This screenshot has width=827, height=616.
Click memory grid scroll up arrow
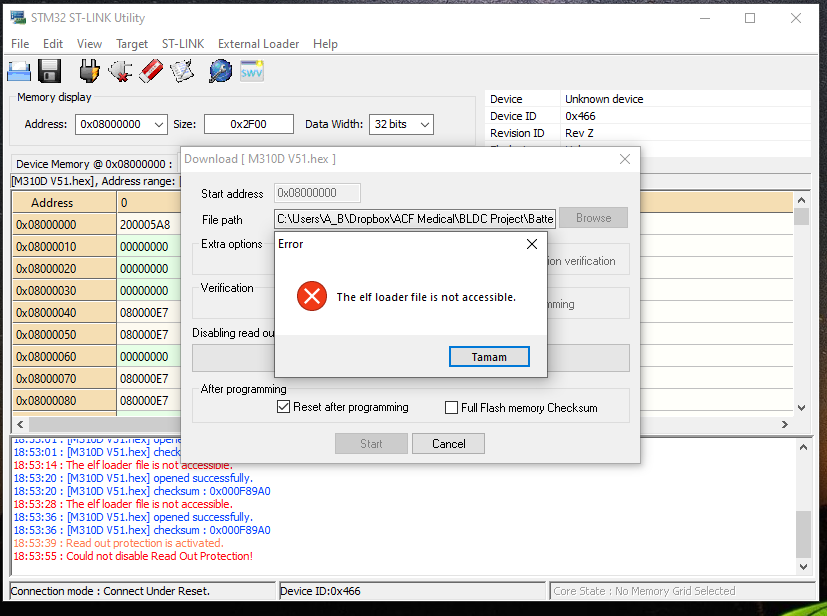click(801, 200)
